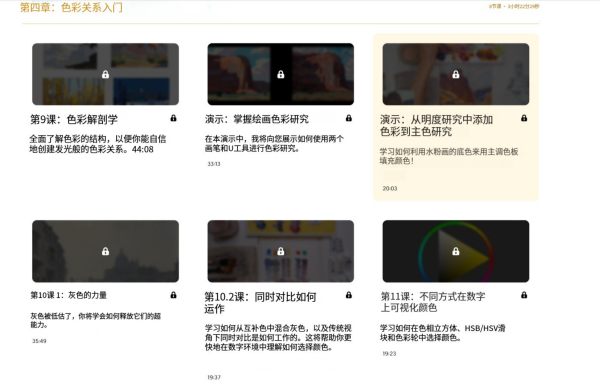
Task: Click the chapter summary showing lesson count and duration
Action: [514, 6]
